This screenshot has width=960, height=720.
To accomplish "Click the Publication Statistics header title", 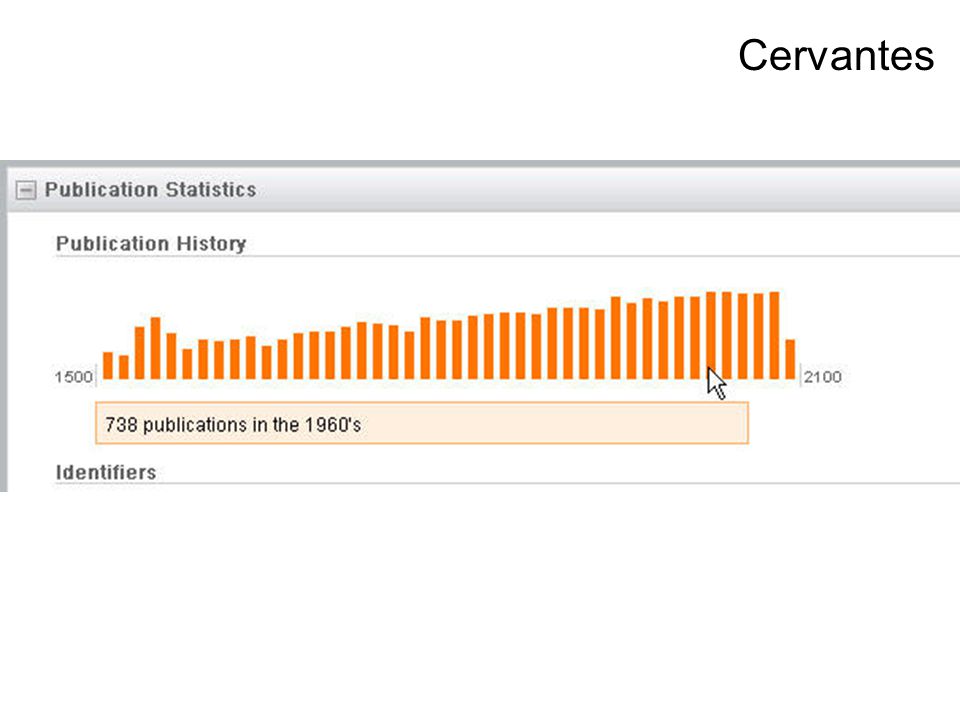I will [151, 190].
